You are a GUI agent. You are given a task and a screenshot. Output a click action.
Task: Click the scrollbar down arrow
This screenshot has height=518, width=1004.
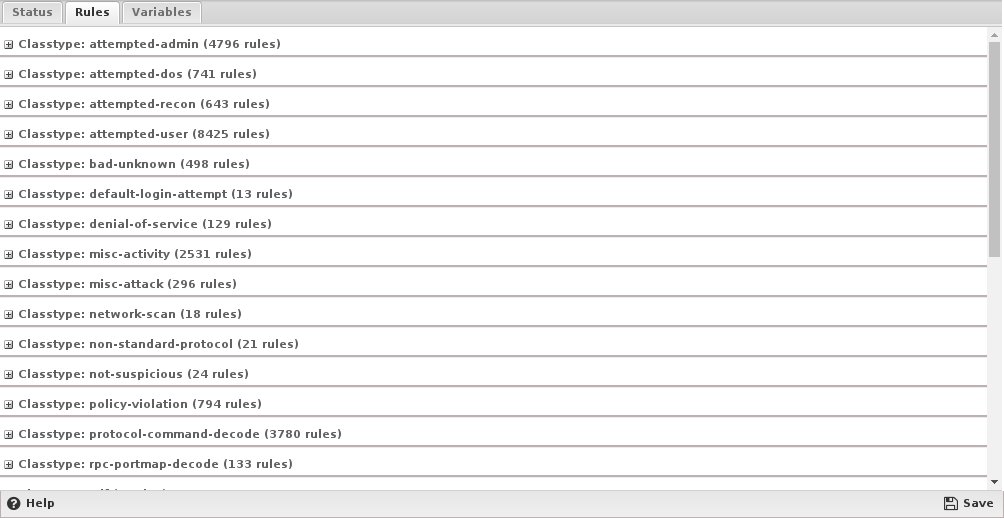click(994, 482)
